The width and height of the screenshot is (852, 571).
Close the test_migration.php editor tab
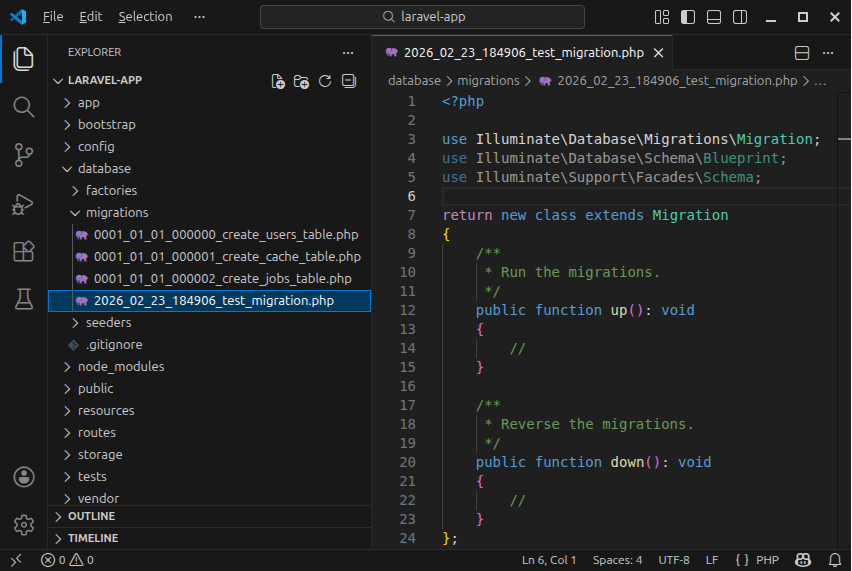[x=659, y=53]
